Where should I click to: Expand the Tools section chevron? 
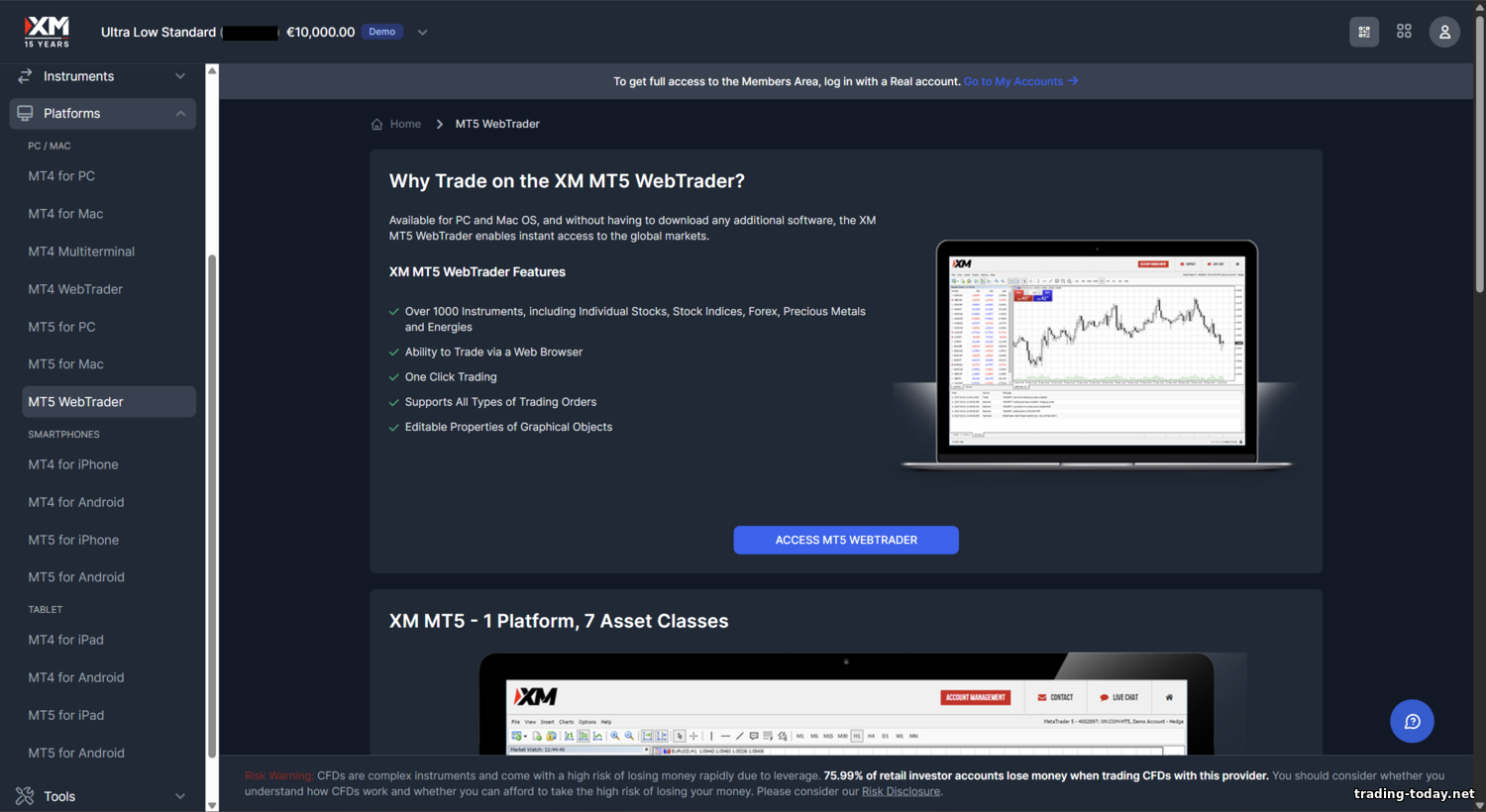(180, 796)
